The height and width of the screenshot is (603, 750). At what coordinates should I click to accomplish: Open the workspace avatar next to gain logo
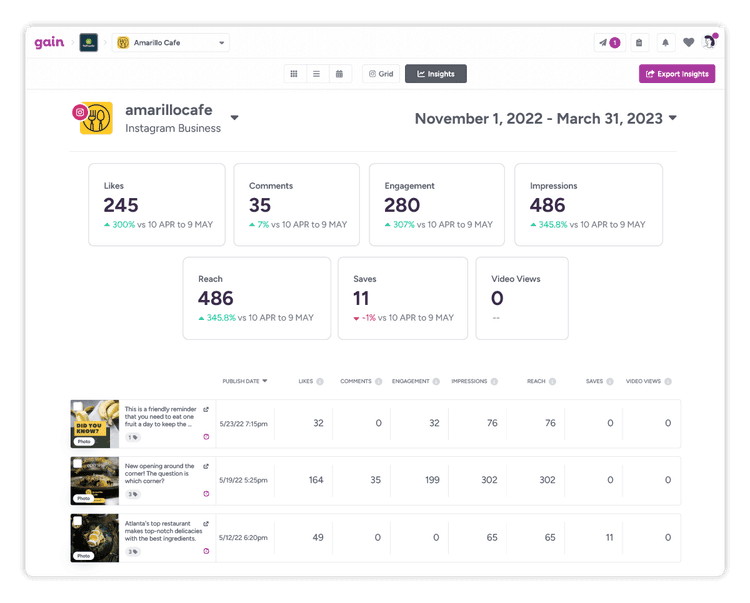[x=88, y=43]
